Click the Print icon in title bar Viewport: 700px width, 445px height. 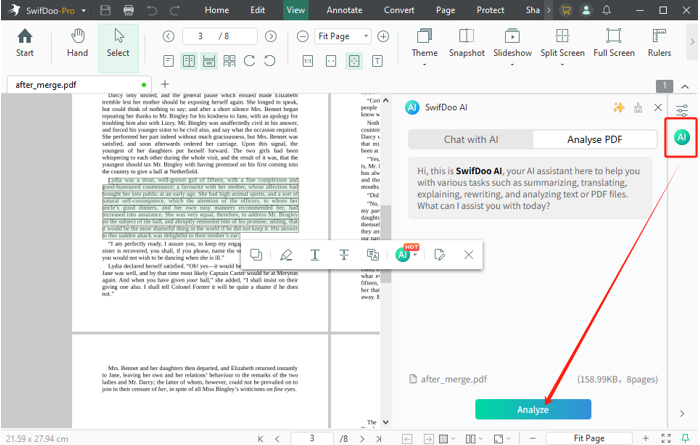[x=129, y=10]
